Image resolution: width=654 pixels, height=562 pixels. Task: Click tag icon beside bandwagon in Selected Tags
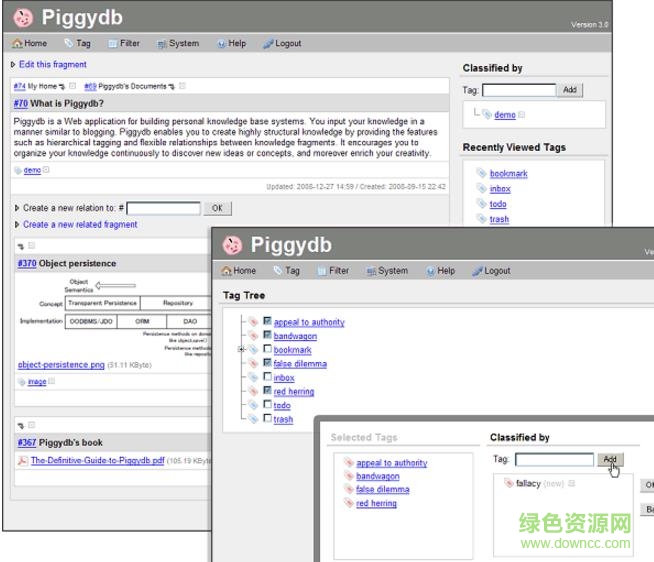pyautogui.click(x=349, y=475)
